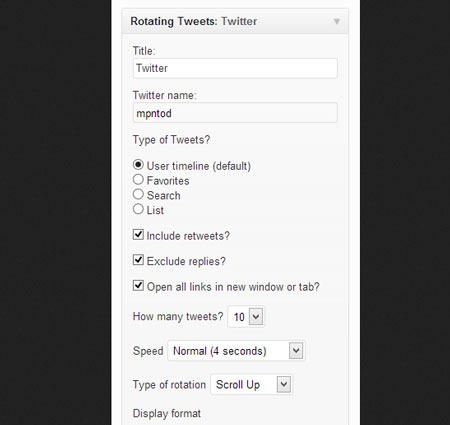Focus the Title input field
450x425 pixels.
pos(235,68)
